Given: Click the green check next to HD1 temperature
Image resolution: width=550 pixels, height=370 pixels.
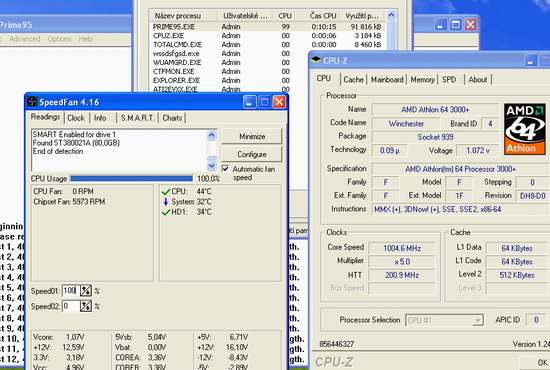Looking at the screenshot, I should point(166,212).
